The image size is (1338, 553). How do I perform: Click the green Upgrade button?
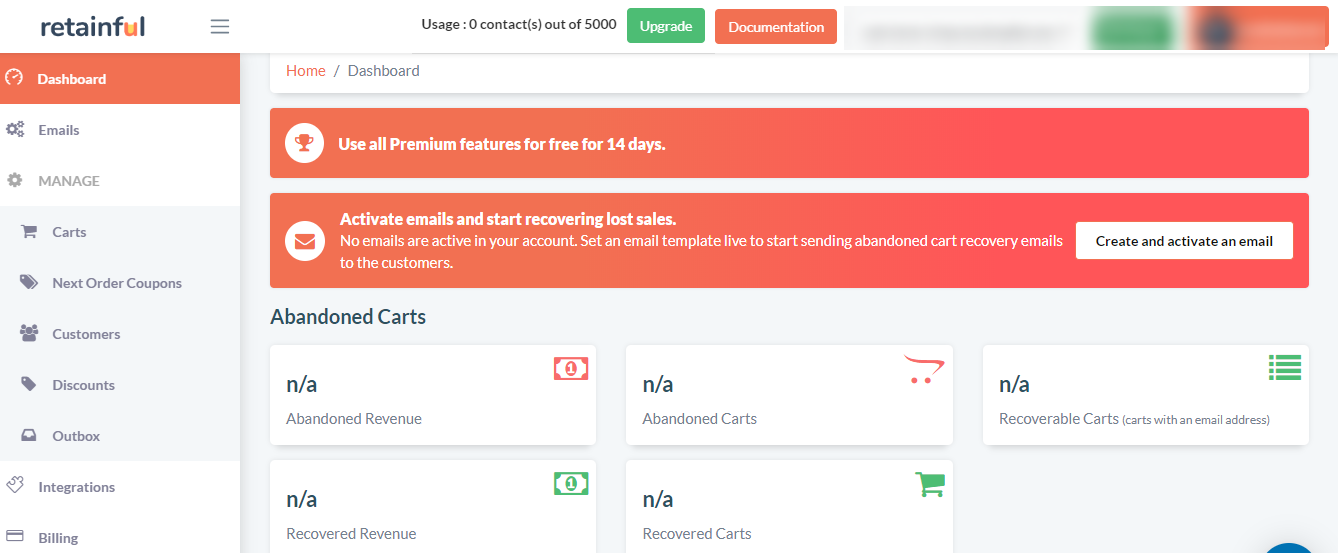pyautogui.click(x=666, y=26)
